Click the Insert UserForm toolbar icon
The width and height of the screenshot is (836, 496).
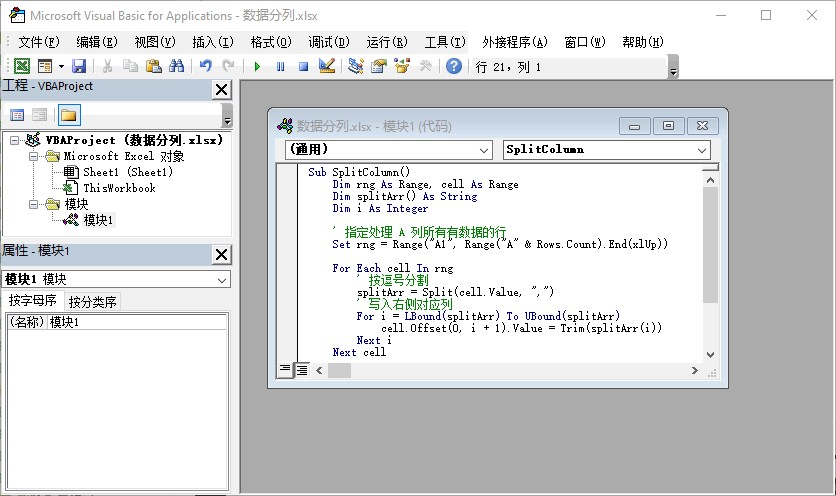[45, 66]
